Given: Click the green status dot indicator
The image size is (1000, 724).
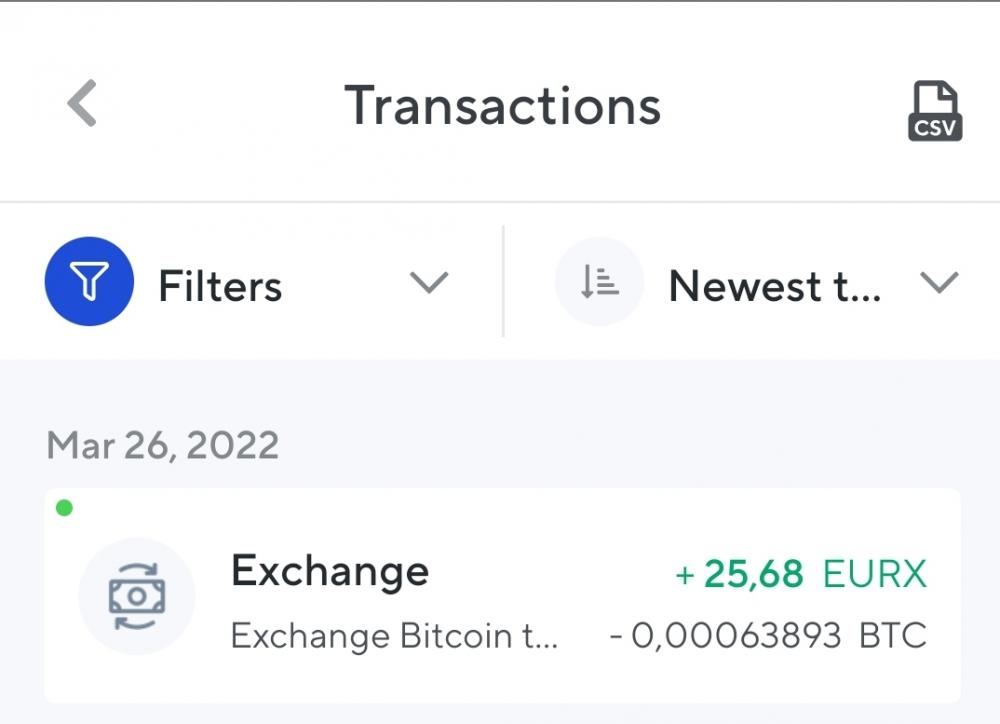Looking at the screenshot, I should coord(65,508).
